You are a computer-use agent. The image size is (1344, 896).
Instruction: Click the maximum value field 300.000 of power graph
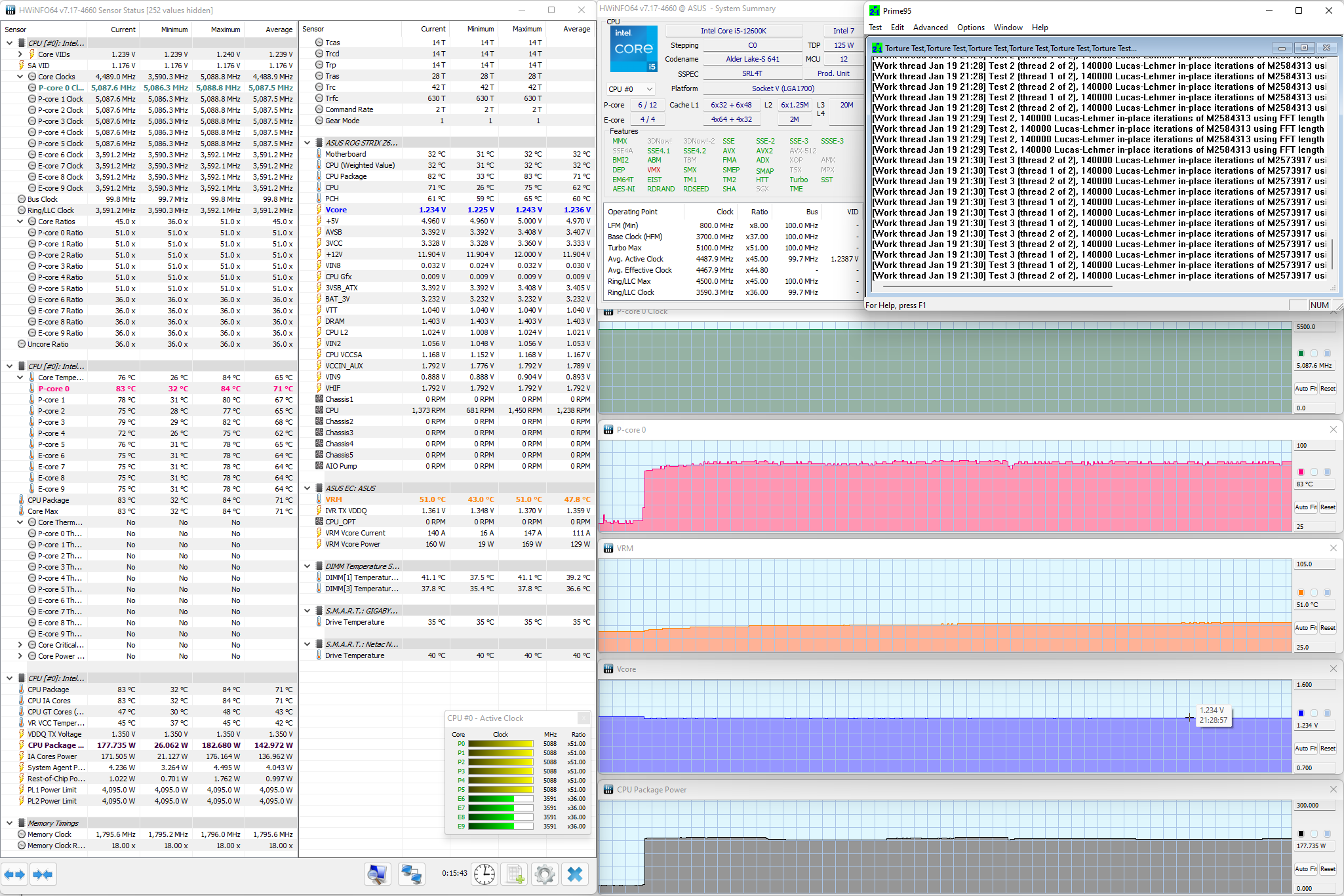click(x=1314, y=806)
